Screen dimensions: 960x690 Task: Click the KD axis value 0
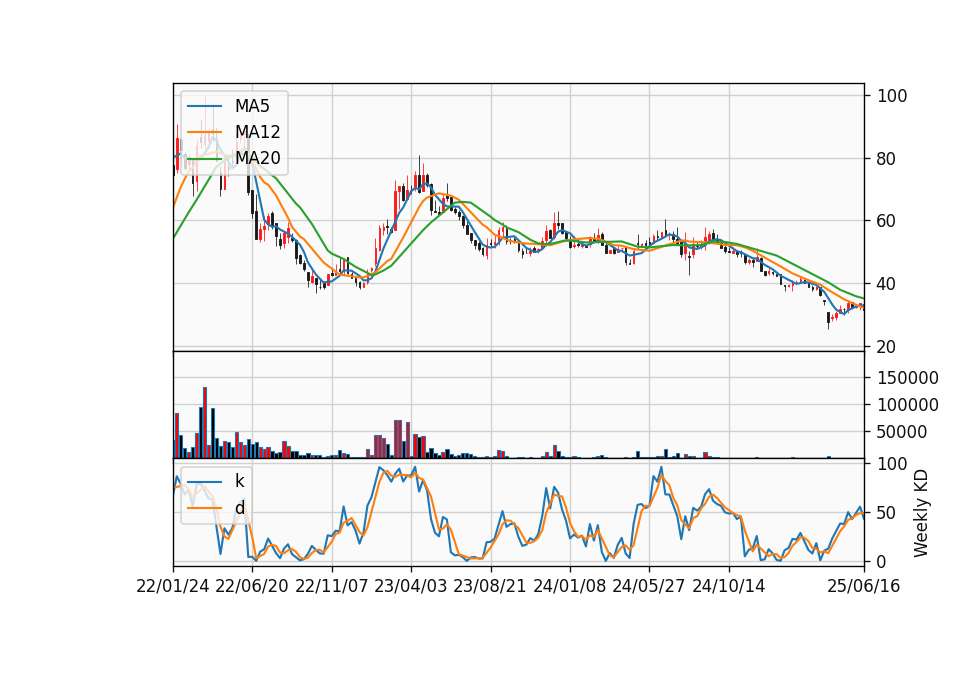[x=883, y=561]
